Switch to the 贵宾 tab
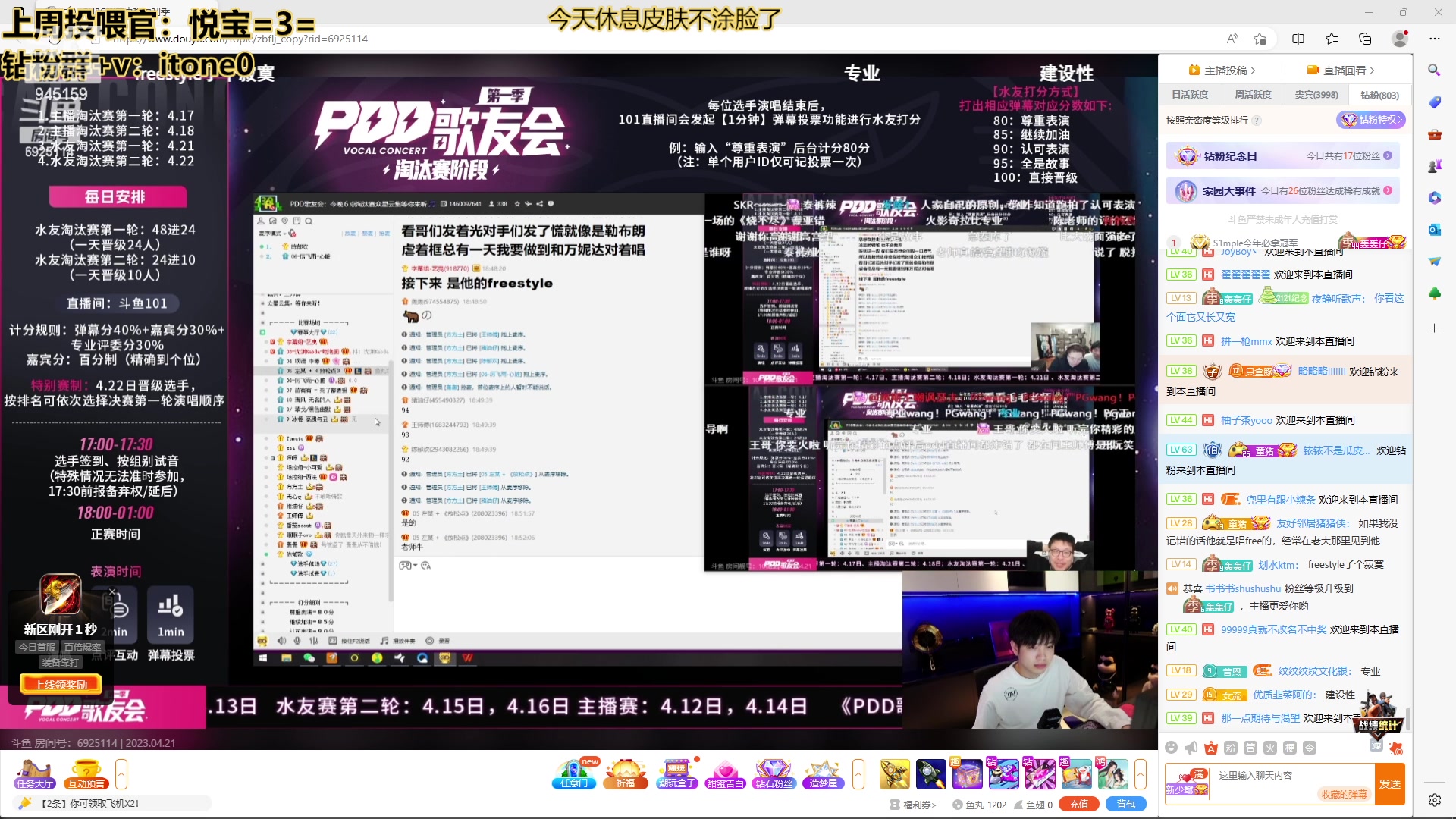1456x819 pixels. 1315,94
